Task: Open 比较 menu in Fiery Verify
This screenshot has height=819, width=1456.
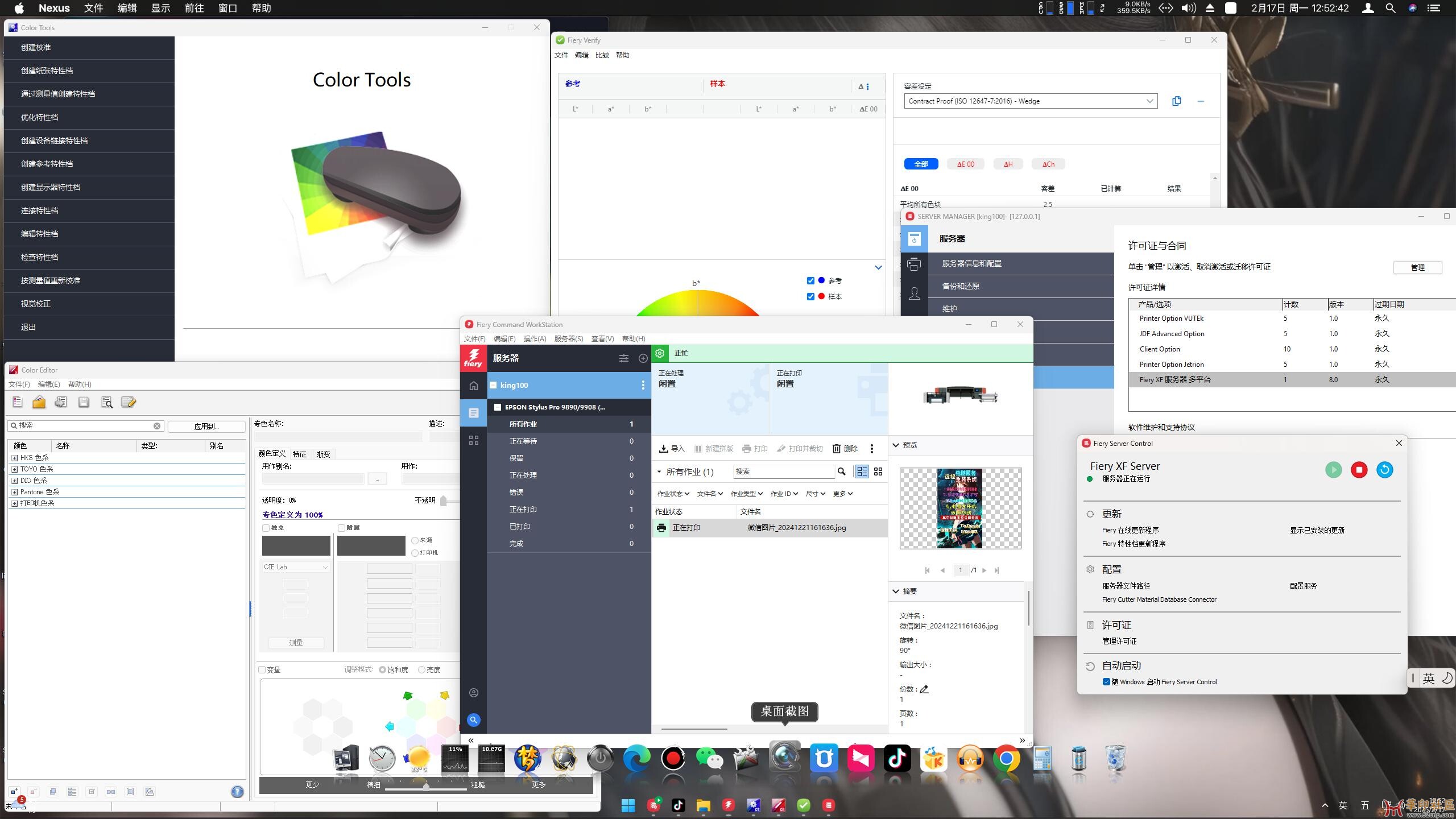Action: (602, 55)
